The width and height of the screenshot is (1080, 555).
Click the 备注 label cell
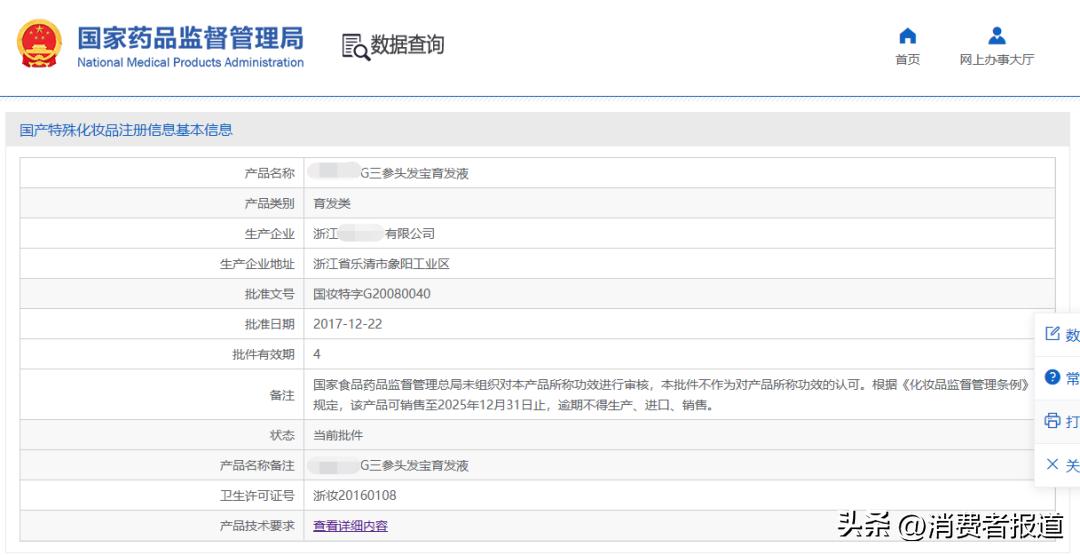[x=162, y=395]
